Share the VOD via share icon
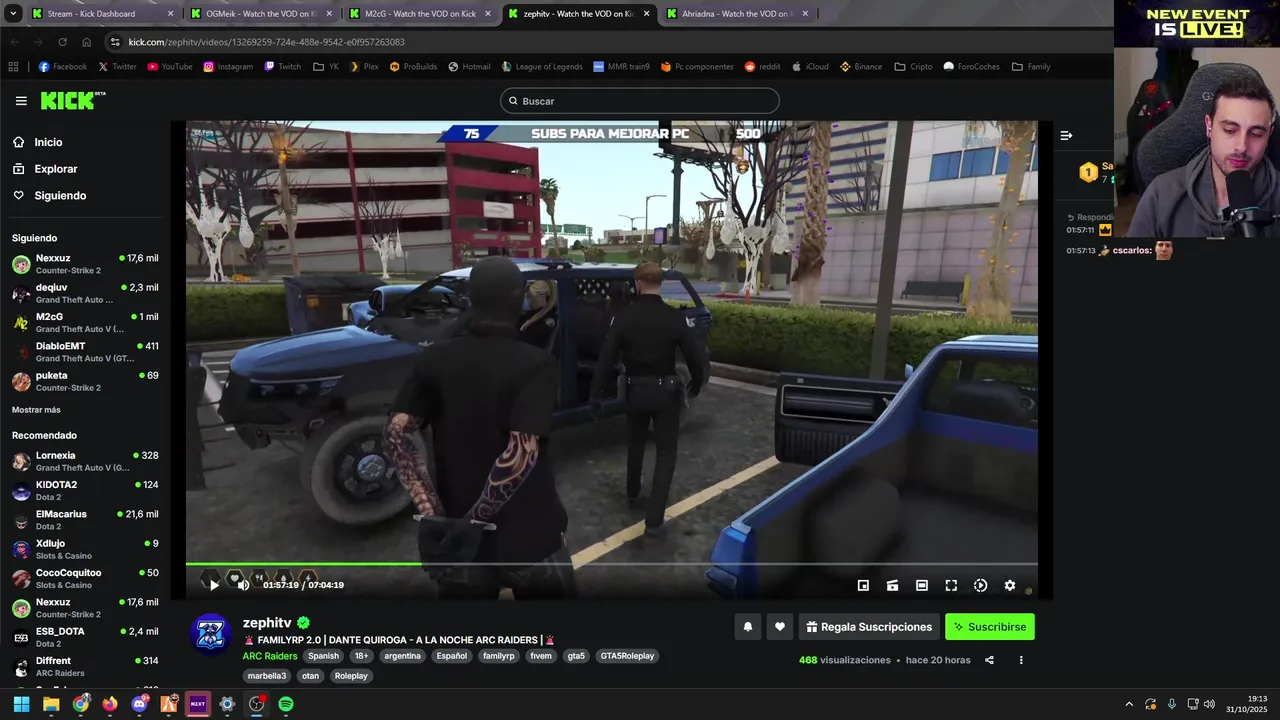 989,660
